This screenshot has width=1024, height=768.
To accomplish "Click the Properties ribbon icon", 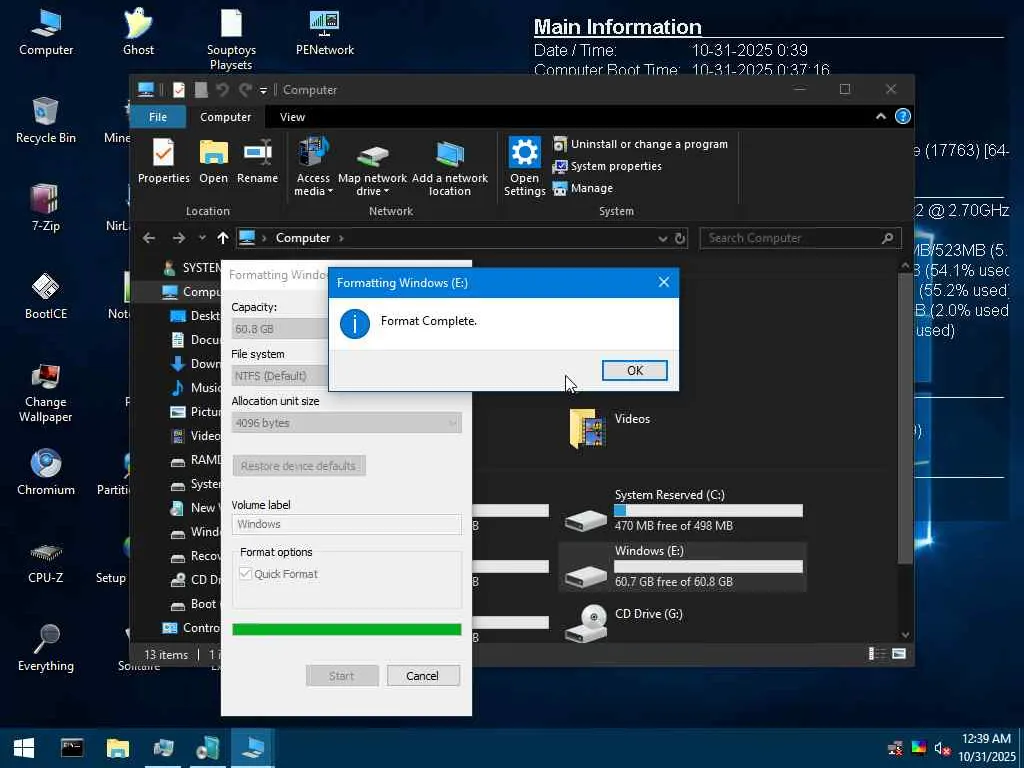I will pyautogui.click(x=163, y=161).
